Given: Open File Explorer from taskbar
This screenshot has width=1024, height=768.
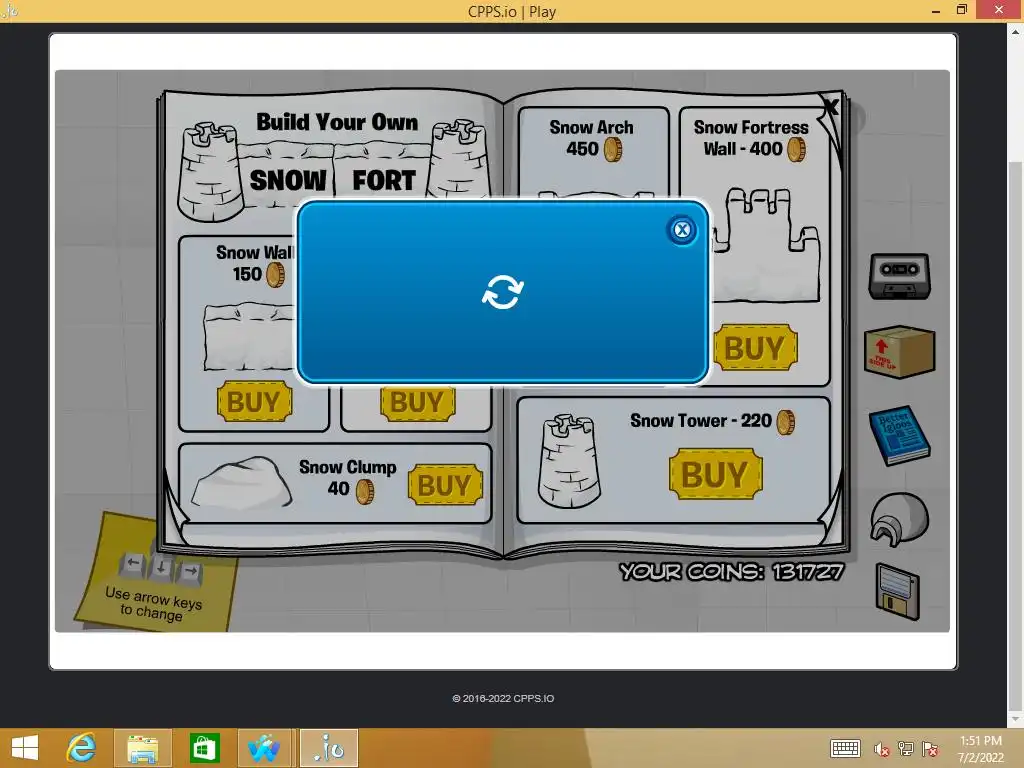Looking at the screenshot, I should 143,748.
